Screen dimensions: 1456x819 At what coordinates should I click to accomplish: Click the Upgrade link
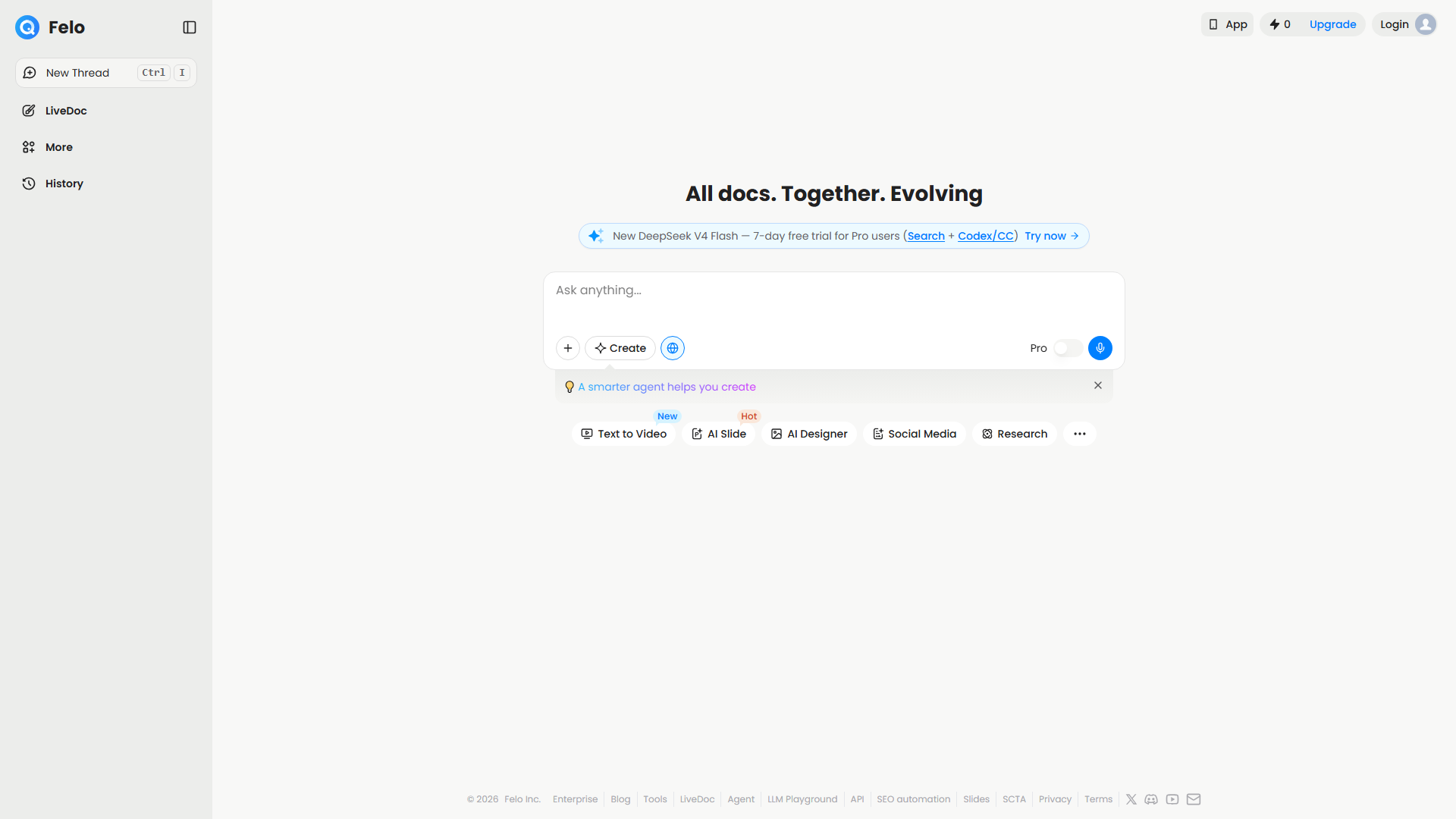click(1332, 24)
